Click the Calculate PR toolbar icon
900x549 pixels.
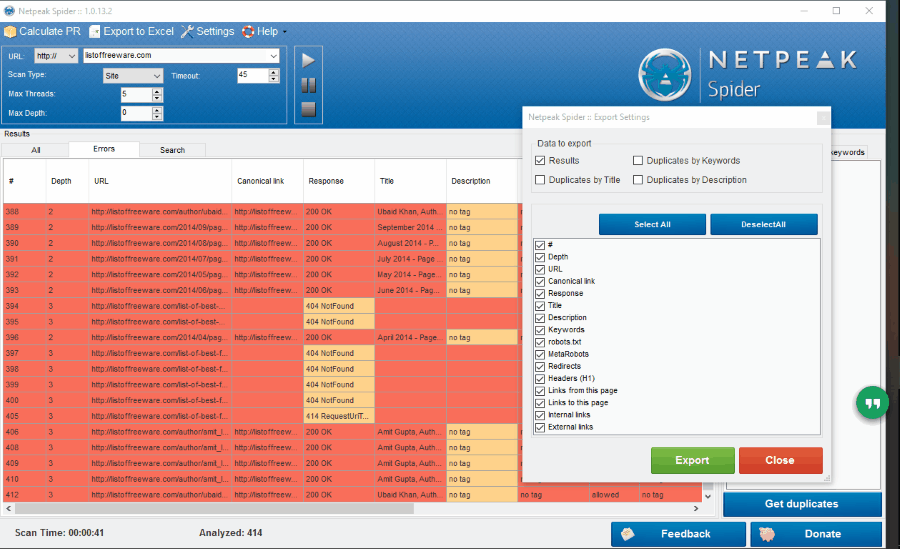(x=10, y=32)
